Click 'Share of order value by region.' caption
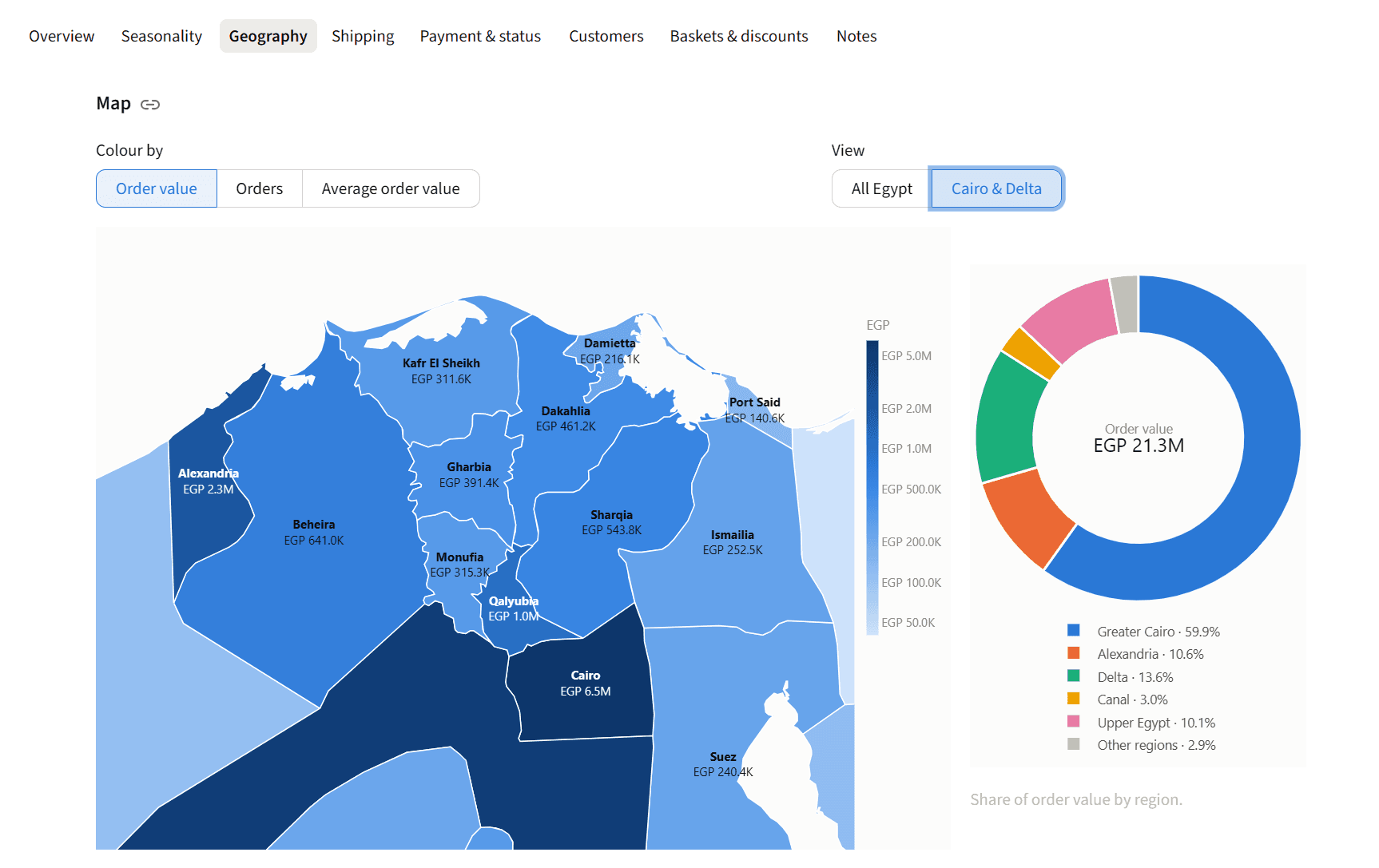Image resolution: width=1379 pixels, height=868 pixels. (1076, 799)
